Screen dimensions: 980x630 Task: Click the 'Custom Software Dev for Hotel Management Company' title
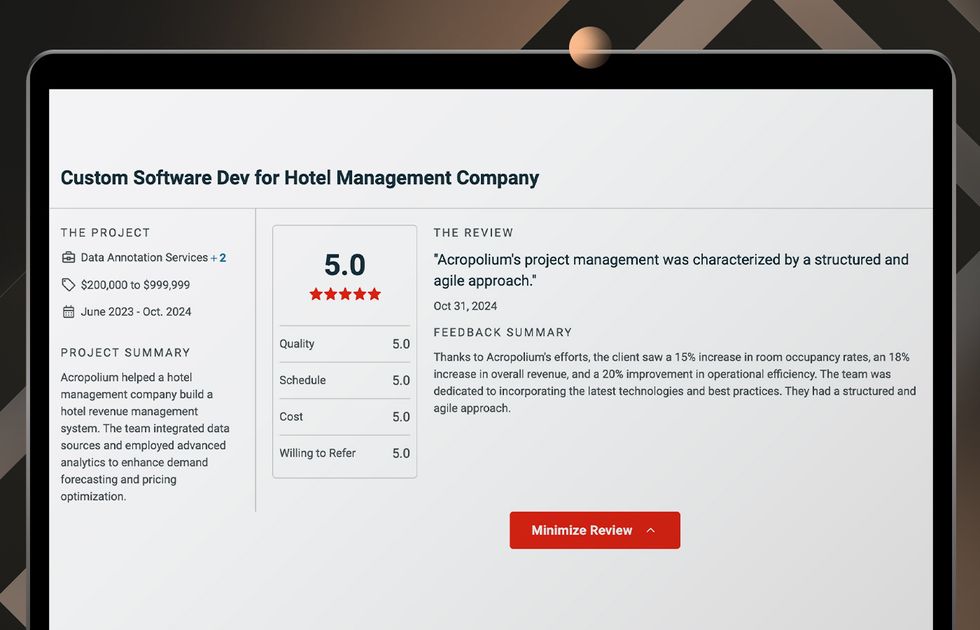click(x=299, y=178)
